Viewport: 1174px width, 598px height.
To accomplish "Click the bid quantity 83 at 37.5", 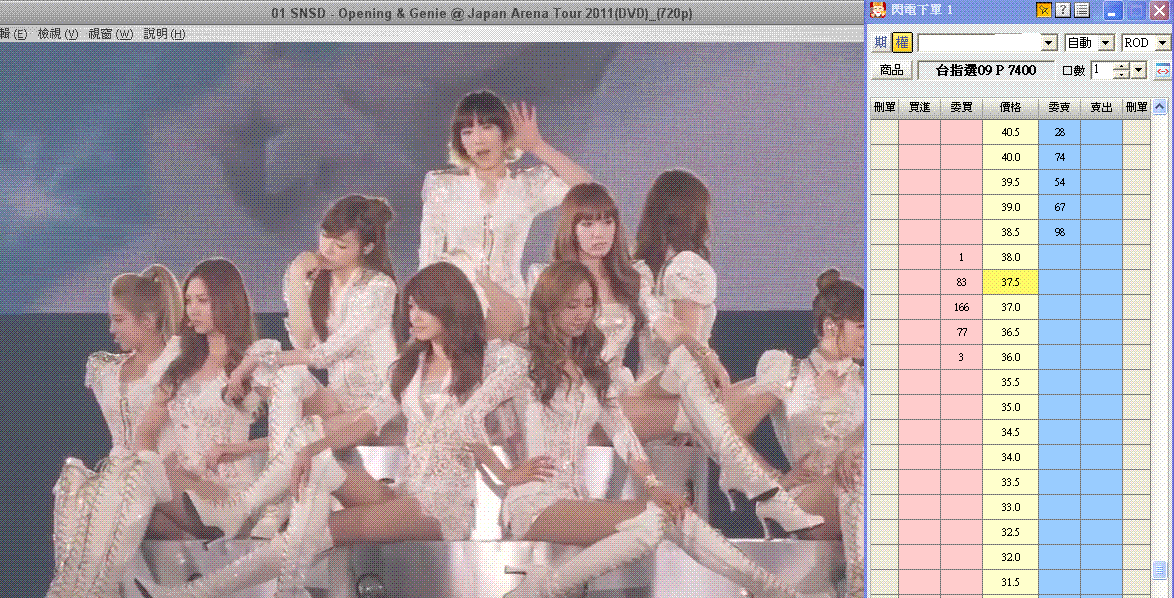I will pyautogui.click(x=961, y=282).
